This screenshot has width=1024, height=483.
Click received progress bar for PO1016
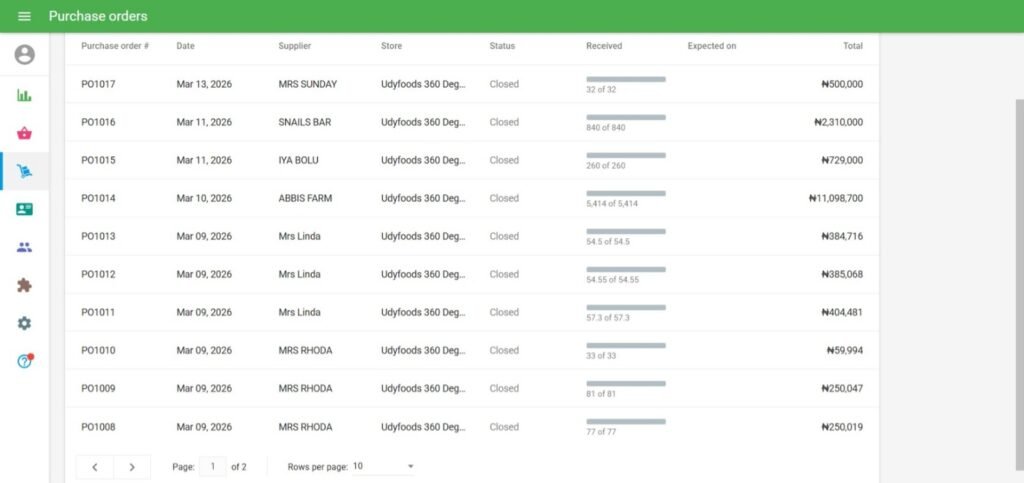[625, 117]
